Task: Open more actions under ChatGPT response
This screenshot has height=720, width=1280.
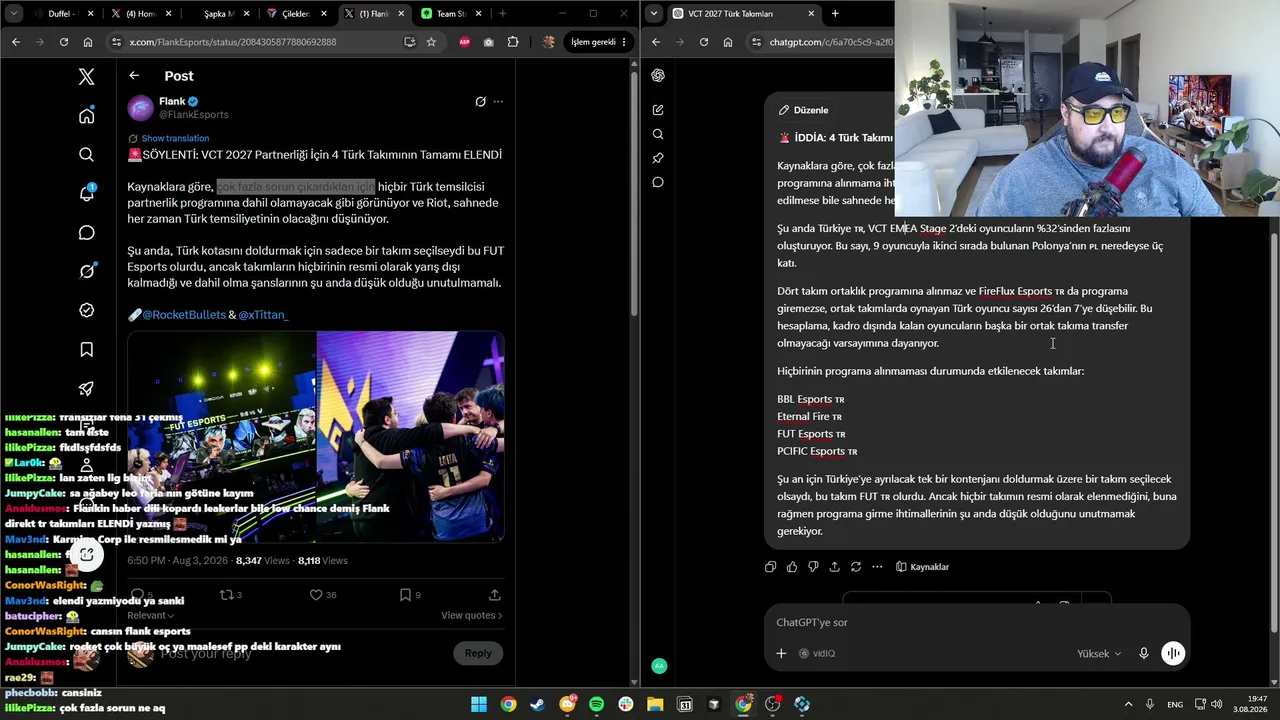Action: coord(877,567)
